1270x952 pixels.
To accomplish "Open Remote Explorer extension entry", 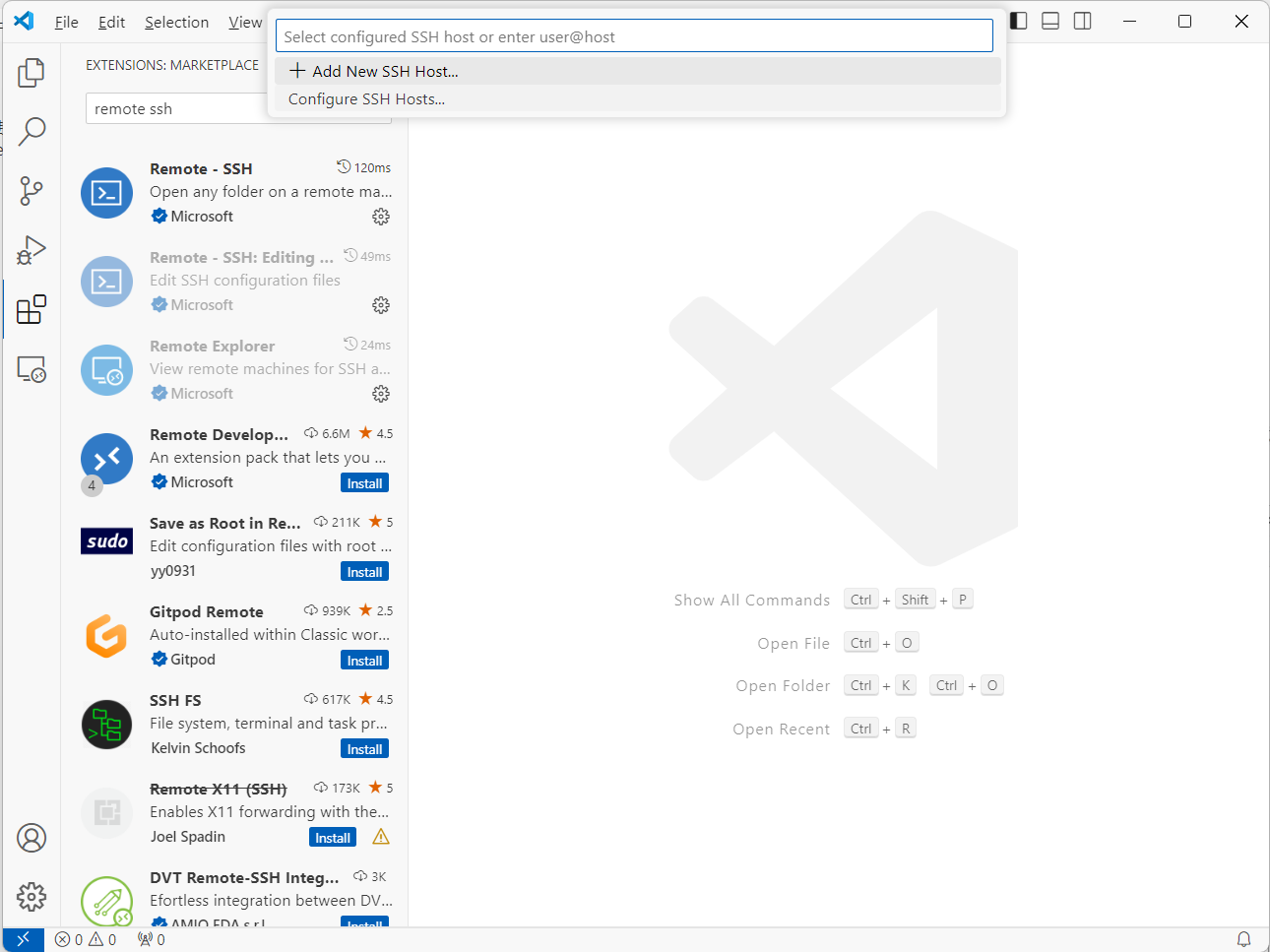I will pyautogui.click(x=235, y=370).
